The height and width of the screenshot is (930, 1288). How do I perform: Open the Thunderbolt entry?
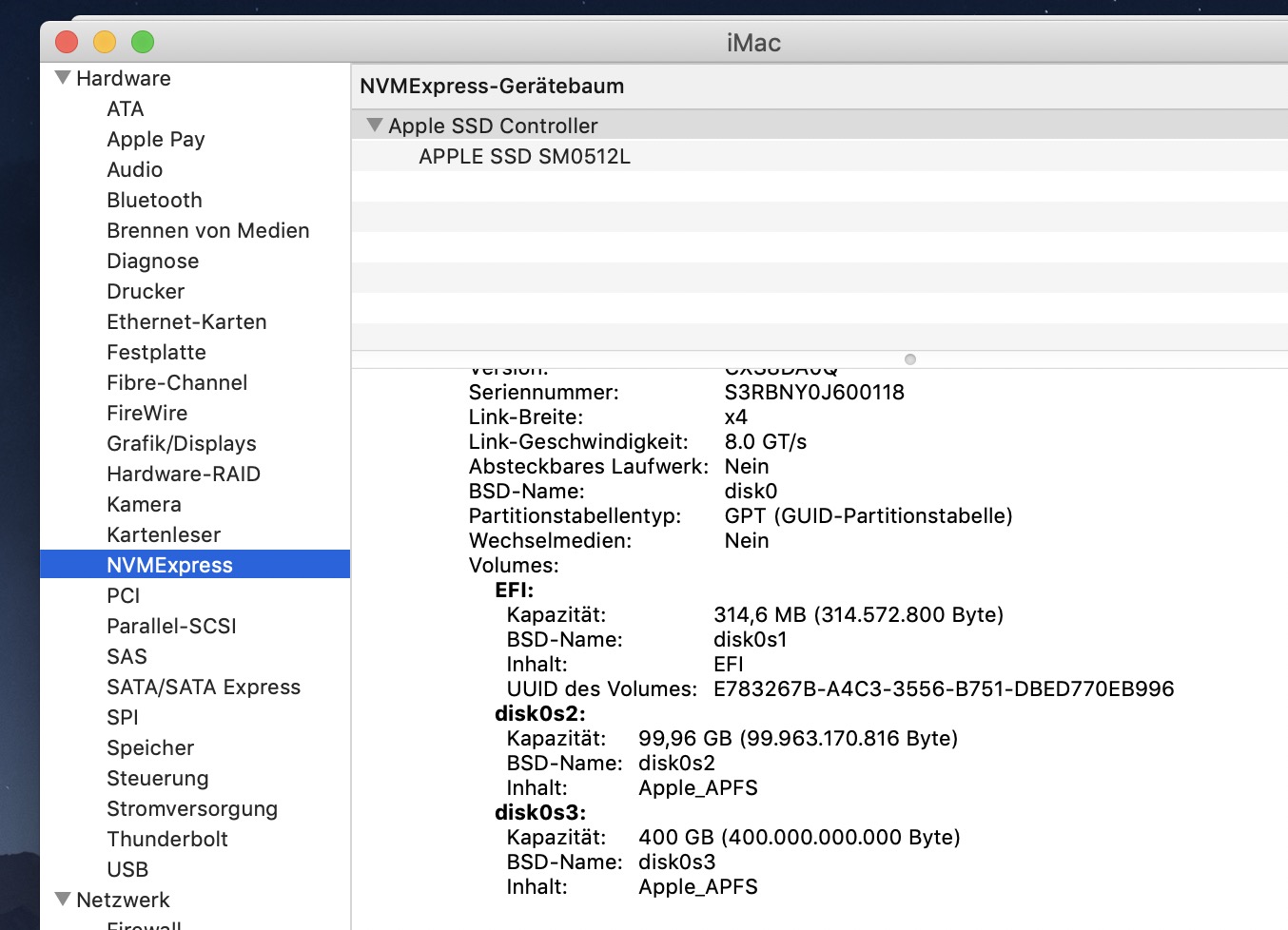pyautogui.click(x=167, y=839)
